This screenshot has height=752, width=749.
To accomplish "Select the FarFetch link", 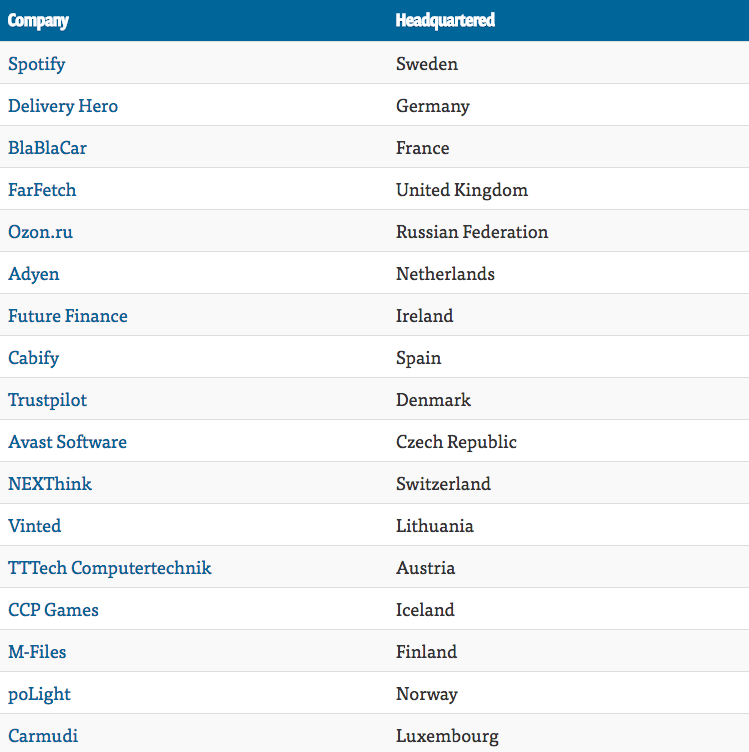I will 42,190.
